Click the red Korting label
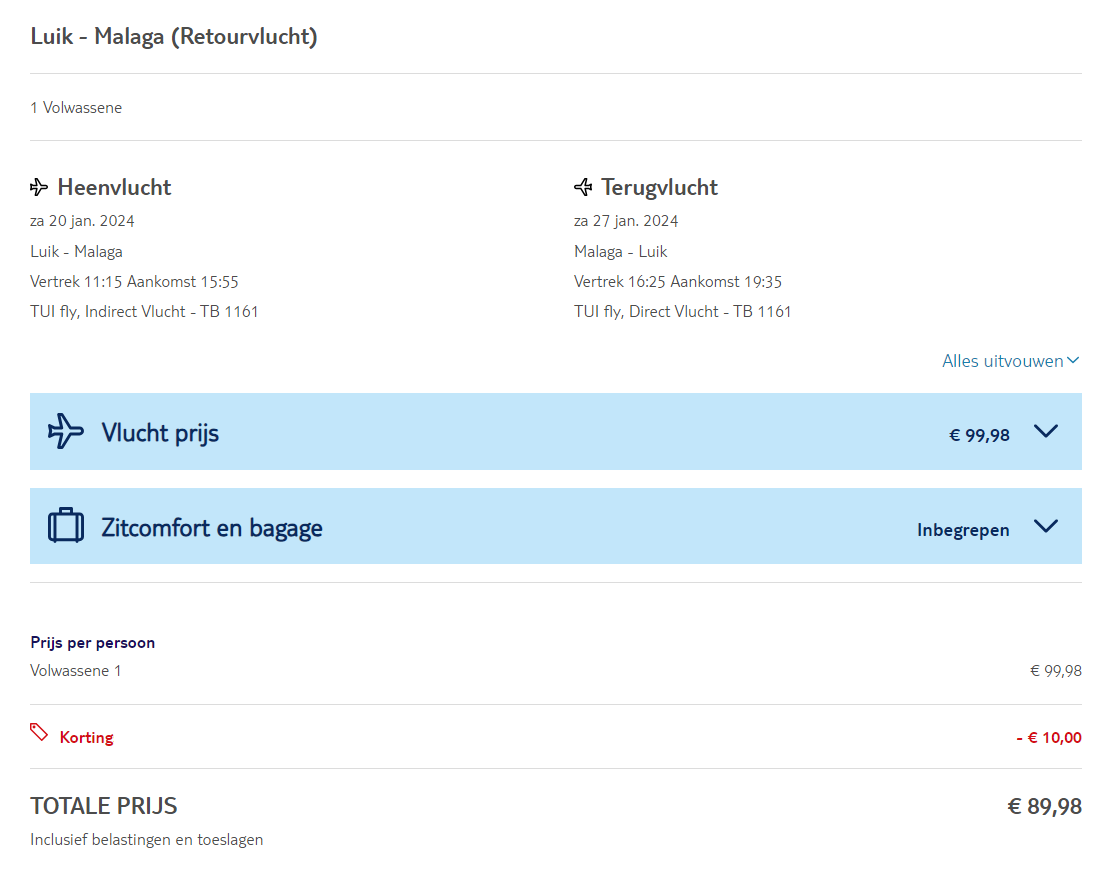 click(x=87, y=738)
